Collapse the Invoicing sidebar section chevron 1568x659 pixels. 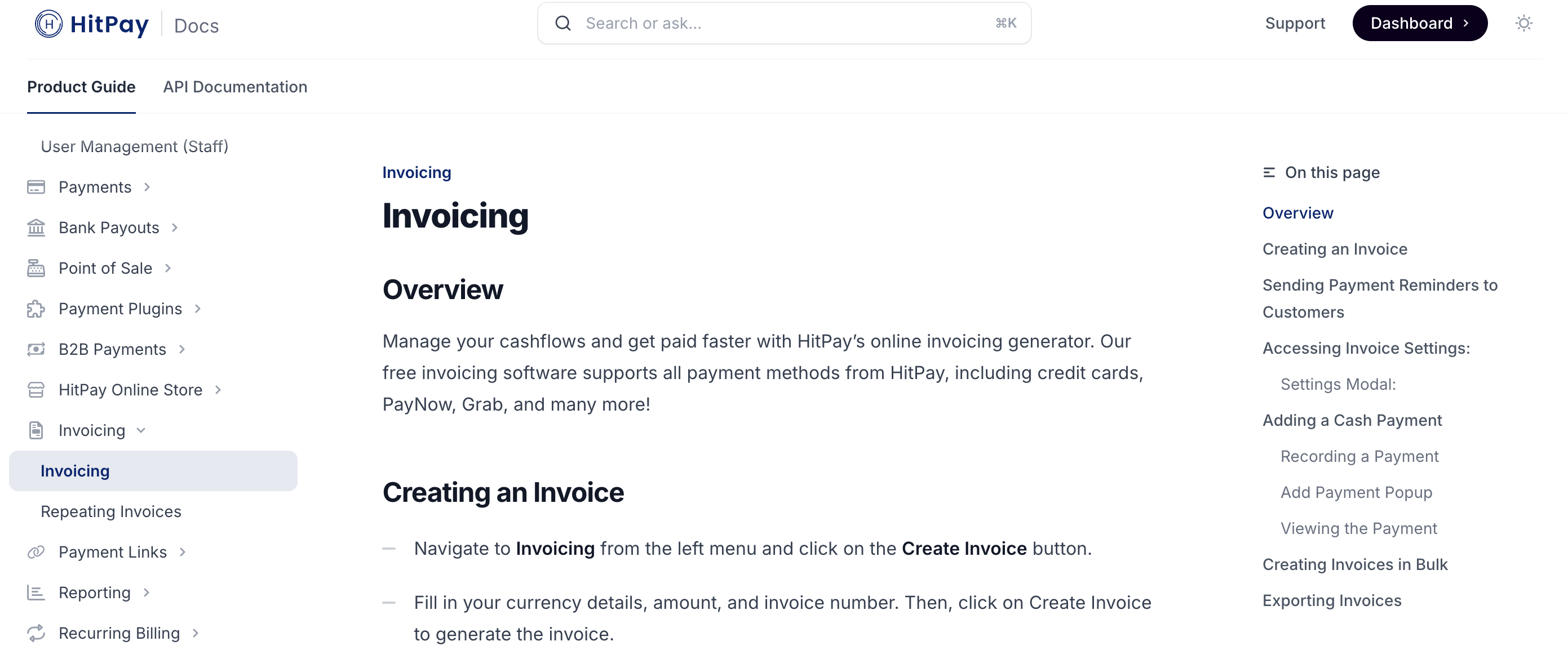pos(141,430)
